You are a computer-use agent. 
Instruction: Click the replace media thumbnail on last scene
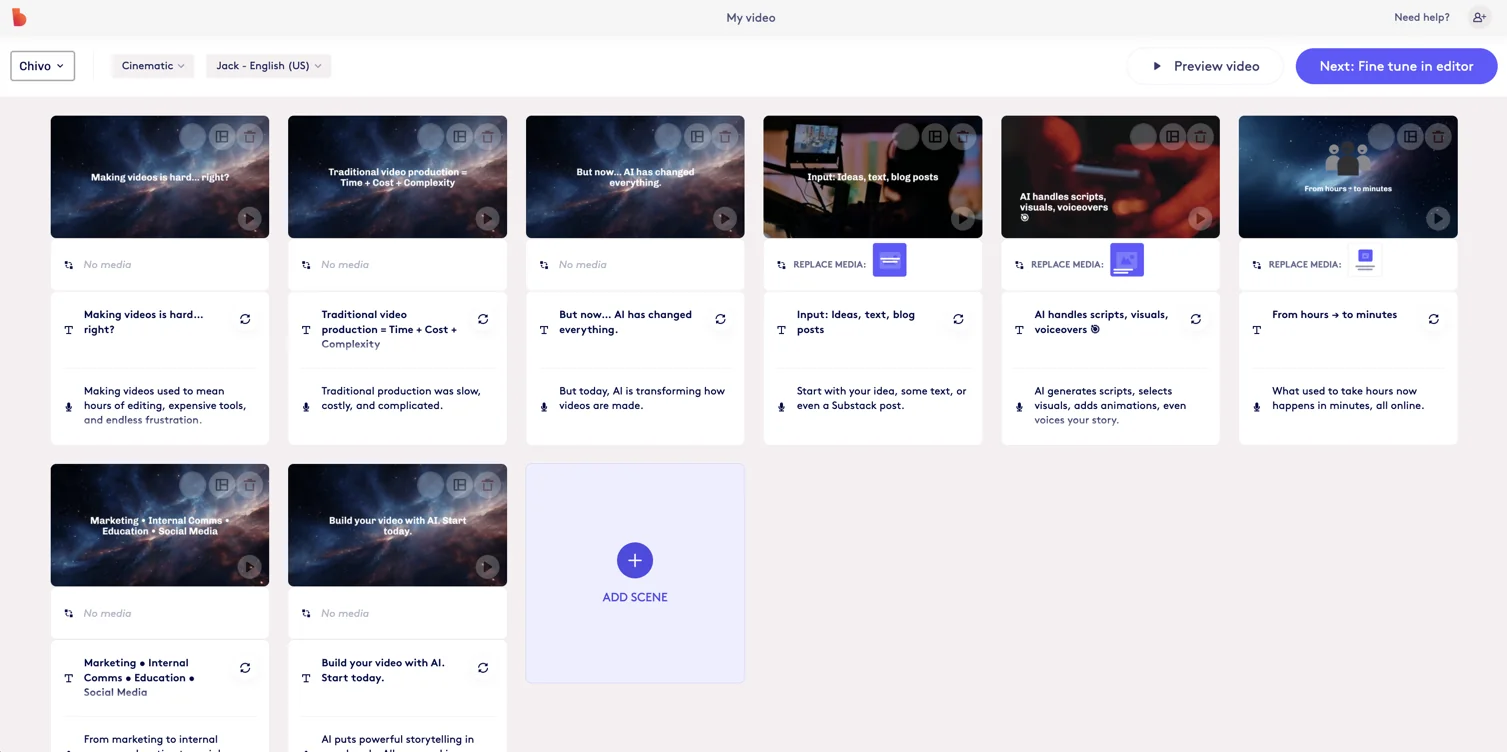tap(1365, 258)
